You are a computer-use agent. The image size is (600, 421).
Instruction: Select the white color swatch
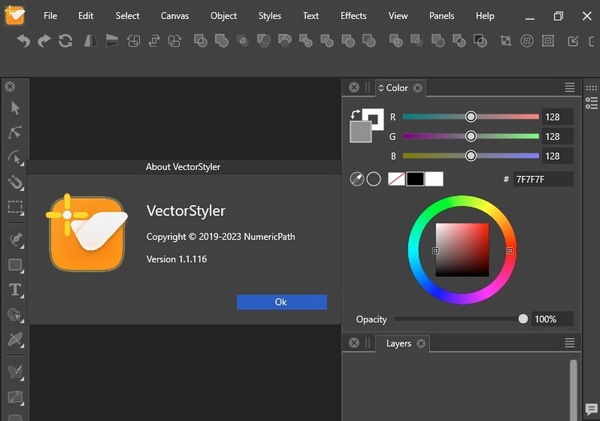coord(434,179)
